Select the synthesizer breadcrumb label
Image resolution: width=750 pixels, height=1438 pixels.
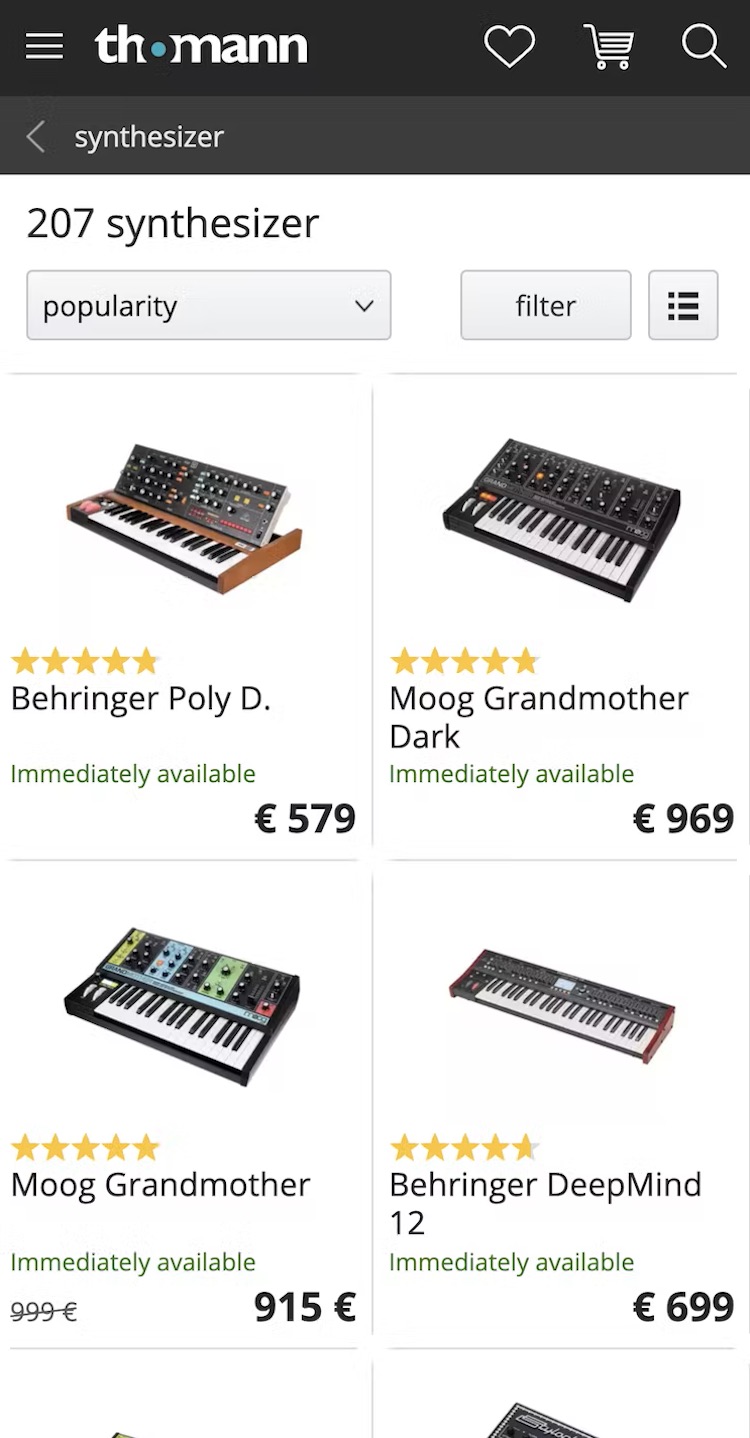[x=149, y=137]
